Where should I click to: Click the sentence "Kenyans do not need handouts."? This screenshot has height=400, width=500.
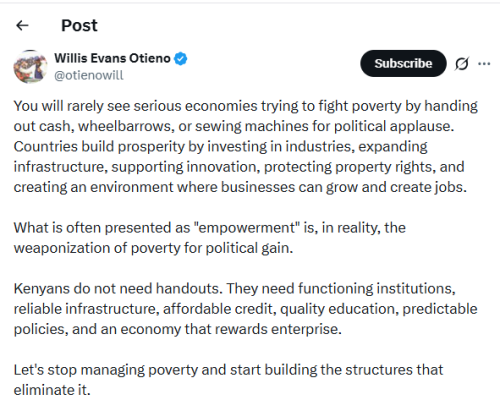point(118,289)
